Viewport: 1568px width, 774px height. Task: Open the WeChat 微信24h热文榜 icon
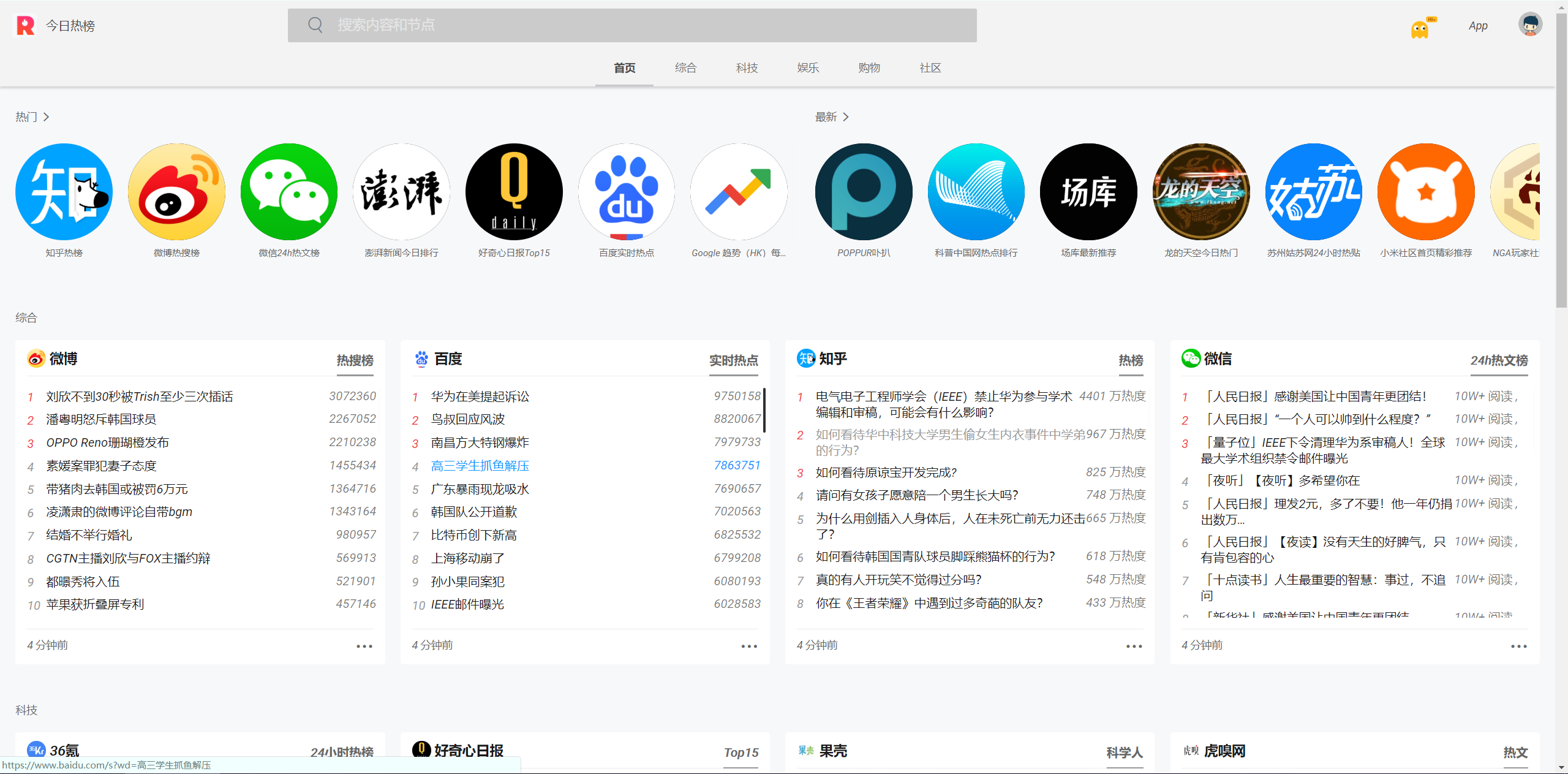[x=289, y=192]
